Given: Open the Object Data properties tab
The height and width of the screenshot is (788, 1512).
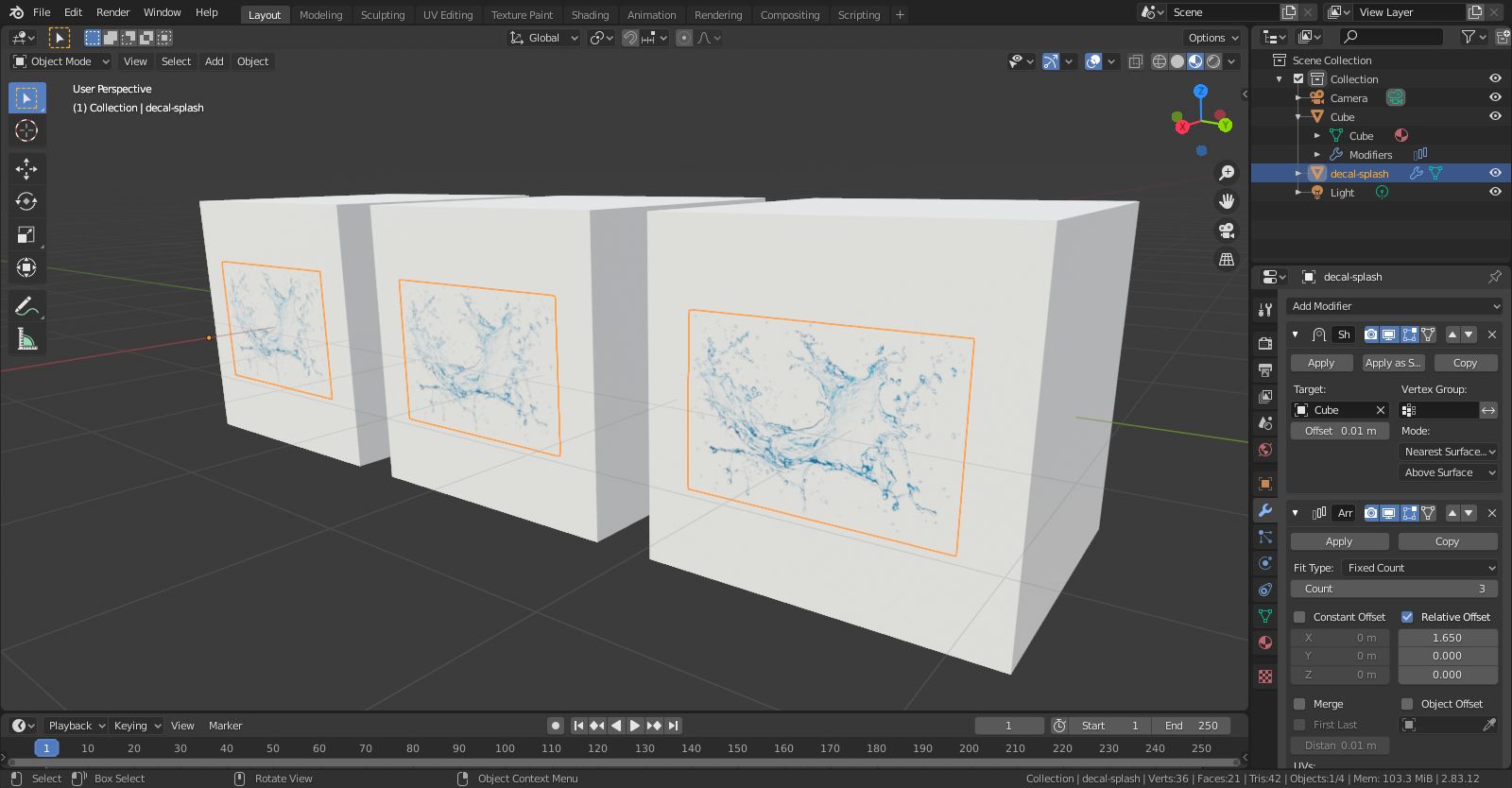Looking at the screenshot, I should click(x=1265, y=616).
